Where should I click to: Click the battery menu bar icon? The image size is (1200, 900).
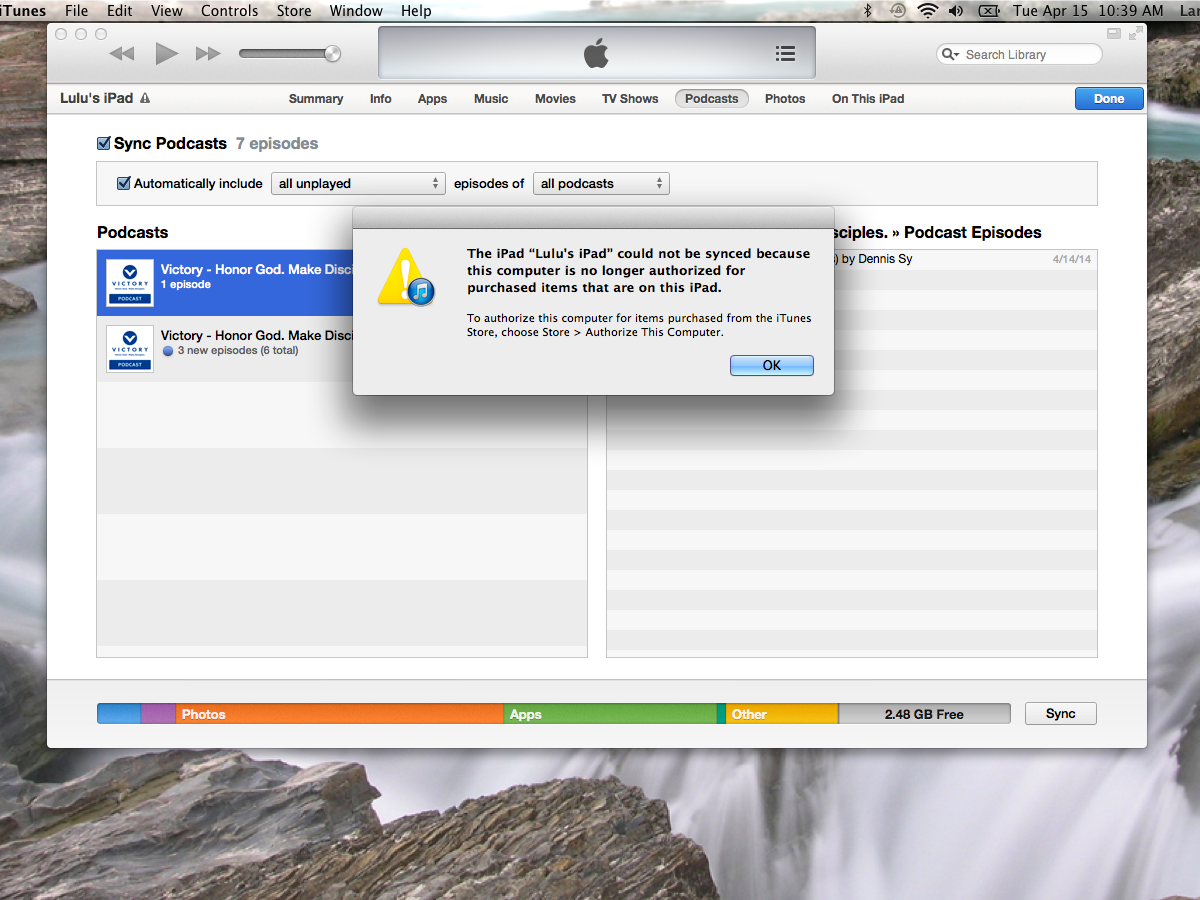[x=989, y=11]
